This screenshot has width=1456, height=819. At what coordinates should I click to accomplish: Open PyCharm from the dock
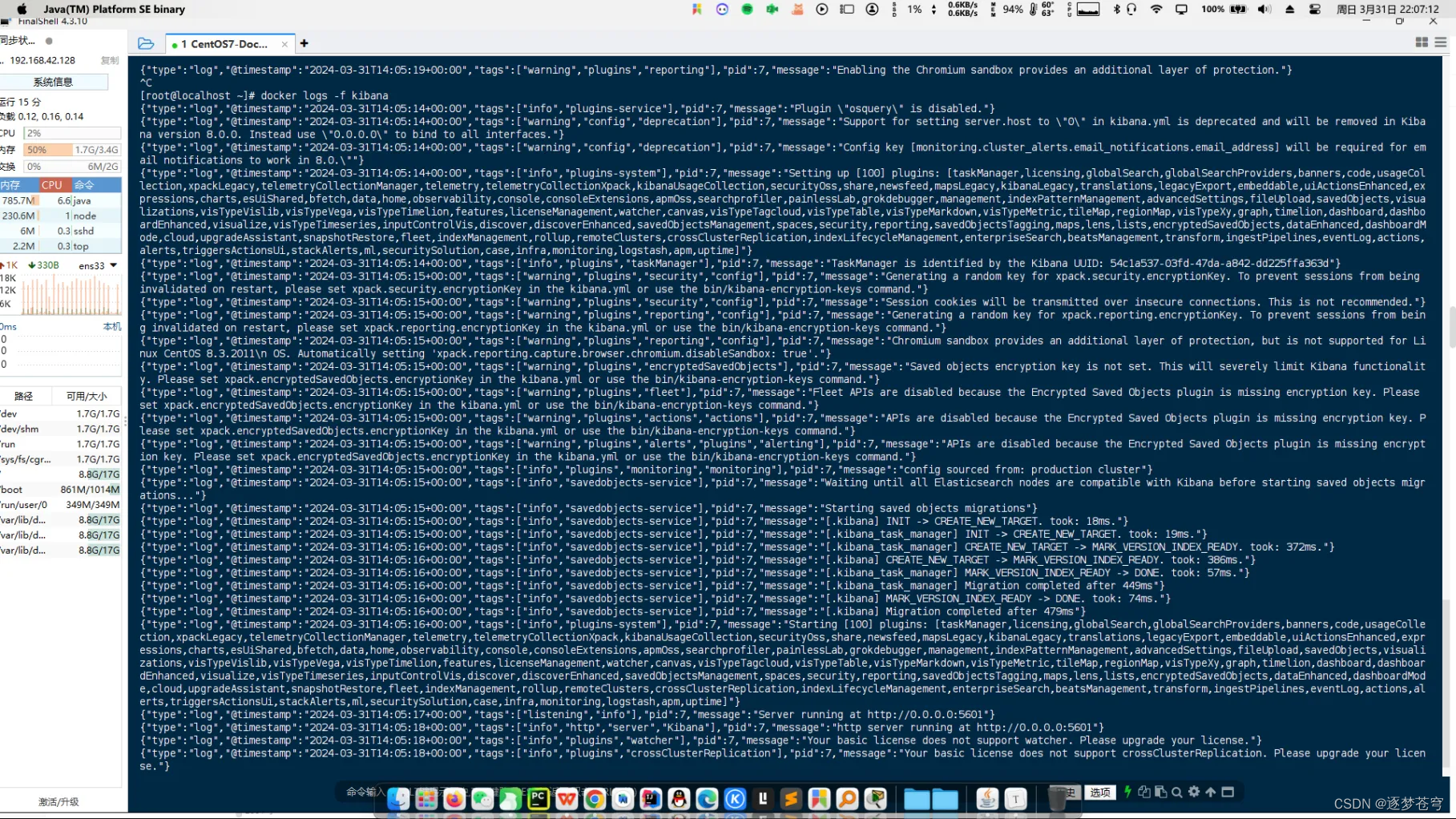(x=538, y=798)
